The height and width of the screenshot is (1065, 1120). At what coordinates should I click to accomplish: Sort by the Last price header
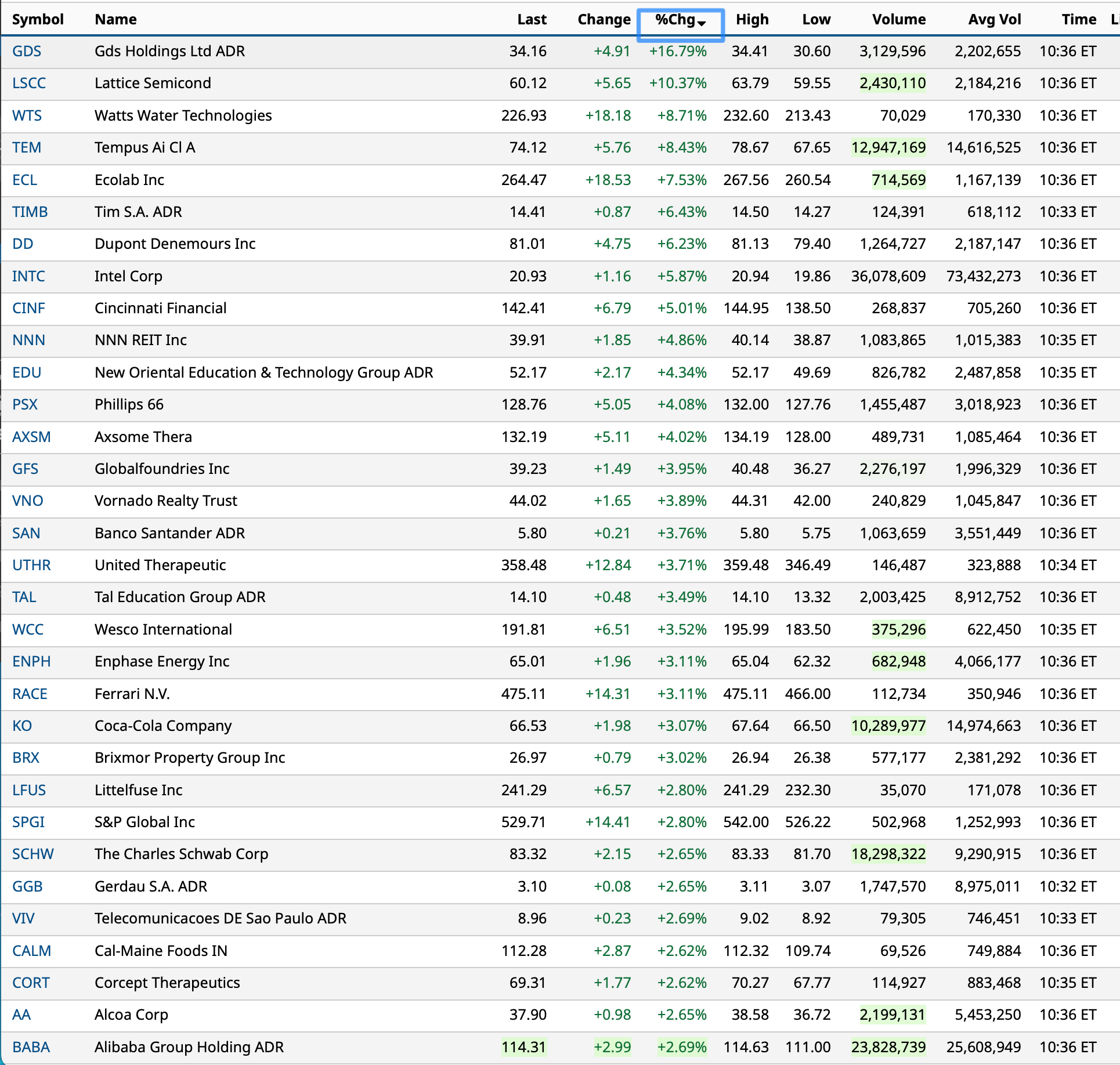point(531,19)
